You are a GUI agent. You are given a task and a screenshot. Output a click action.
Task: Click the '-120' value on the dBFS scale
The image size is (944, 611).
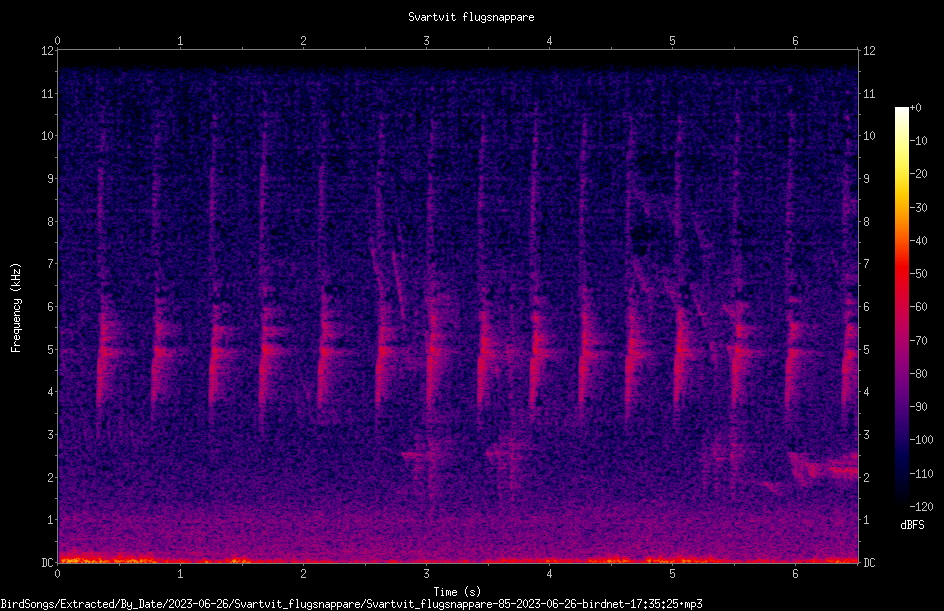[x=921, y=506]
